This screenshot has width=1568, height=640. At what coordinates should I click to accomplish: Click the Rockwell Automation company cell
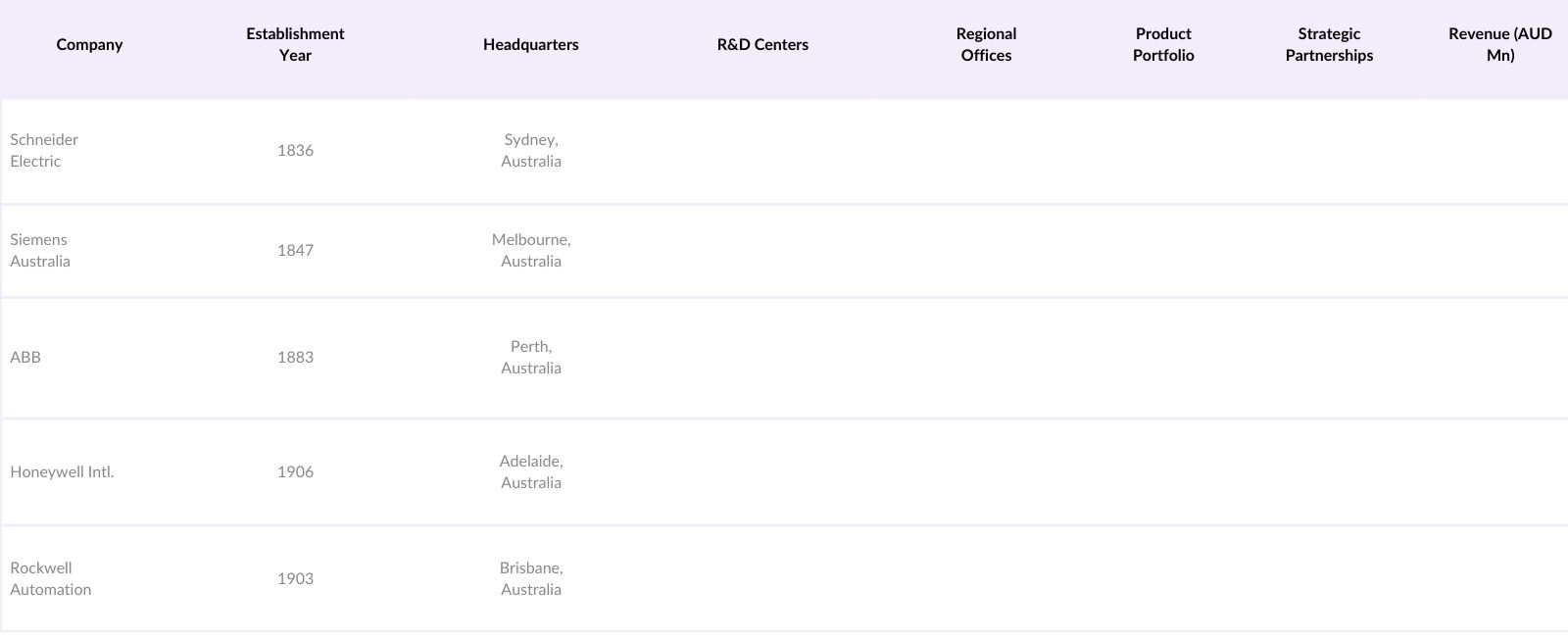51,578
